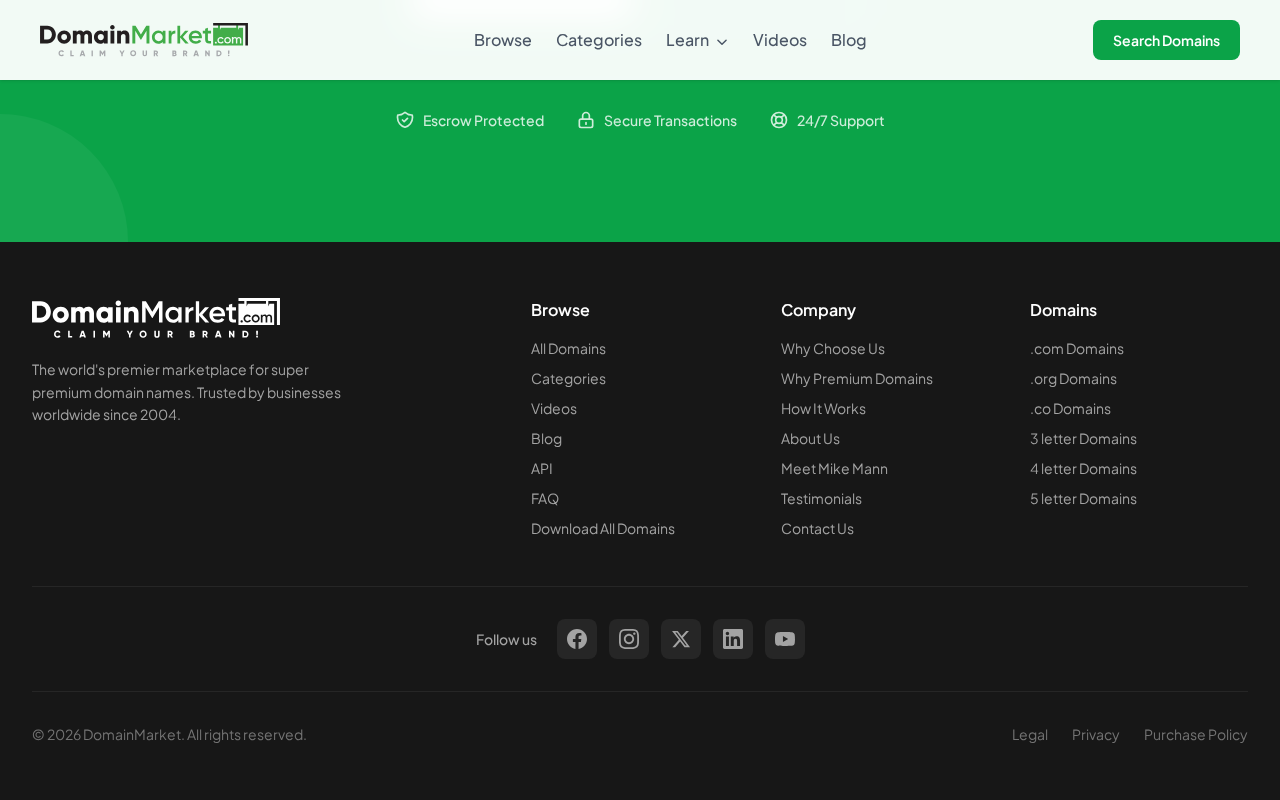Viewport: 1280px width, 800px height.
Task: Open the Privacy footer link
Action: pyautogui.click(x=1096, y=735)
